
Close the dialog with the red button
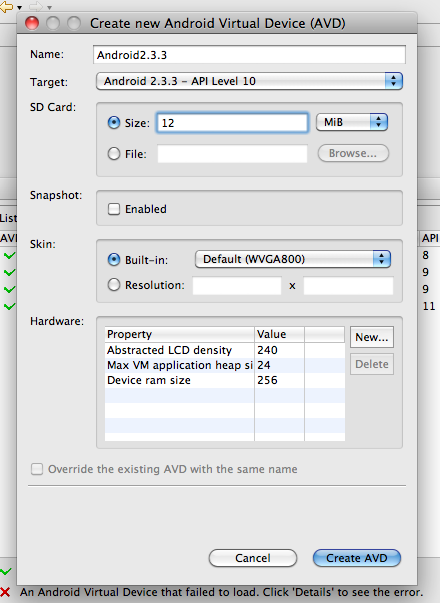point(32,23)
